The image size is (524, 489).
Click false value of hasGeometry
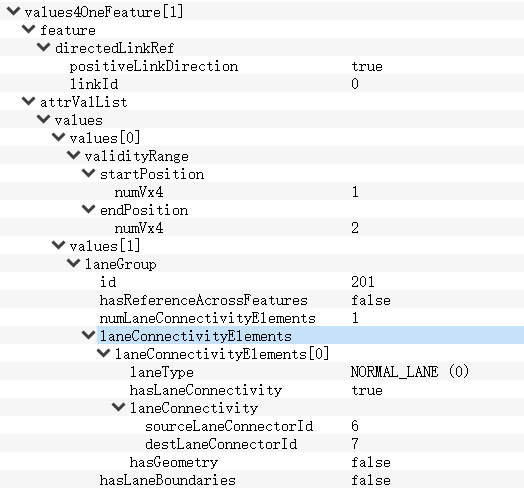[x=371, y=462]
